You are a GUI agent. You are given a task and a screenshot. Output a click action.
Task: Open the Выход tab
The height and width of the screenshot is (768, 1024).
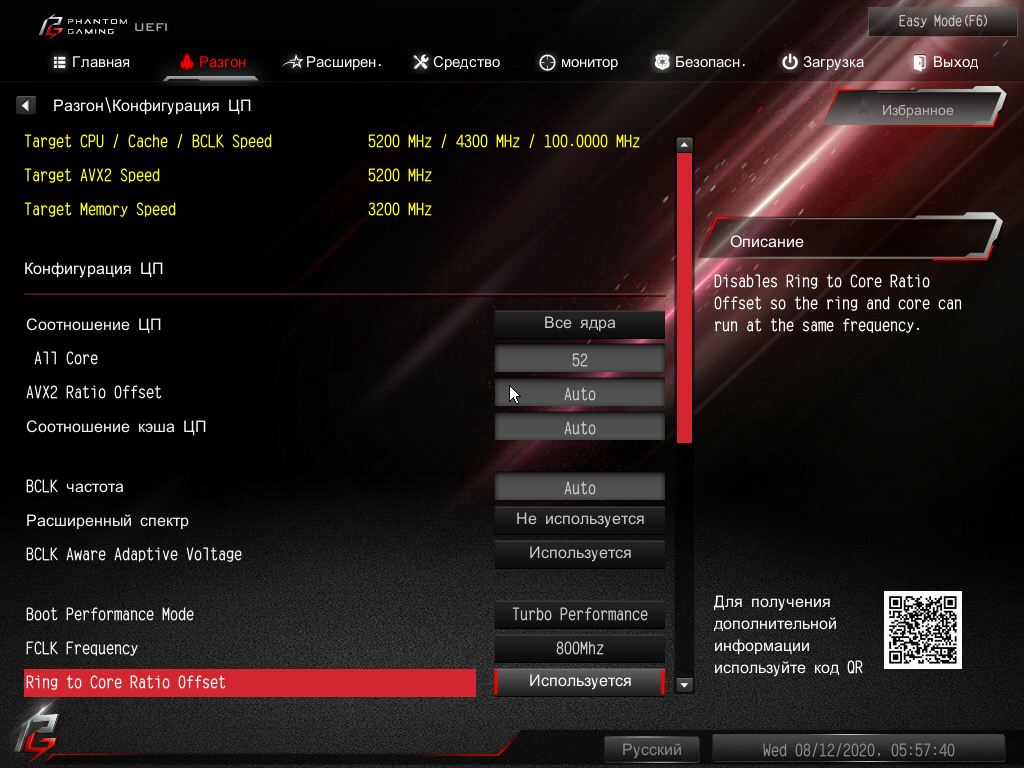pyautogui.click(x=946, y=62)
